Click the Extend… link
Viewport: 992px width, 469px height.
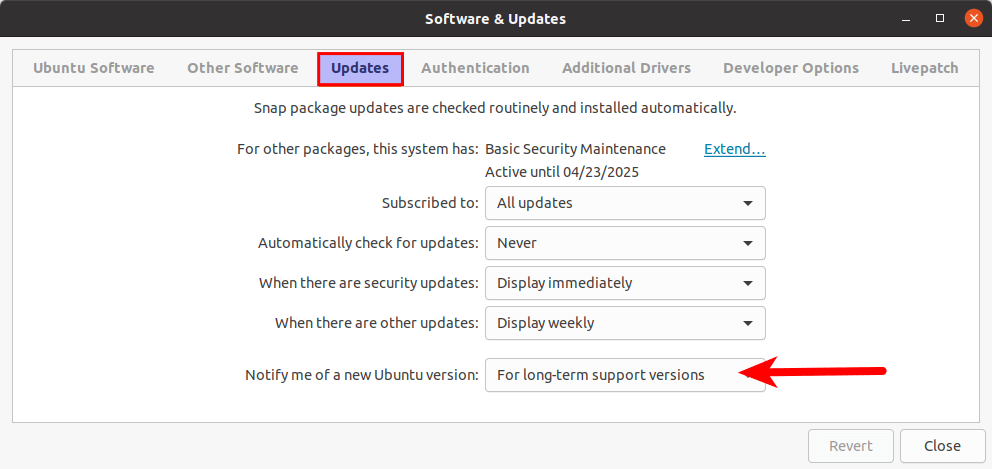point(734,149)
